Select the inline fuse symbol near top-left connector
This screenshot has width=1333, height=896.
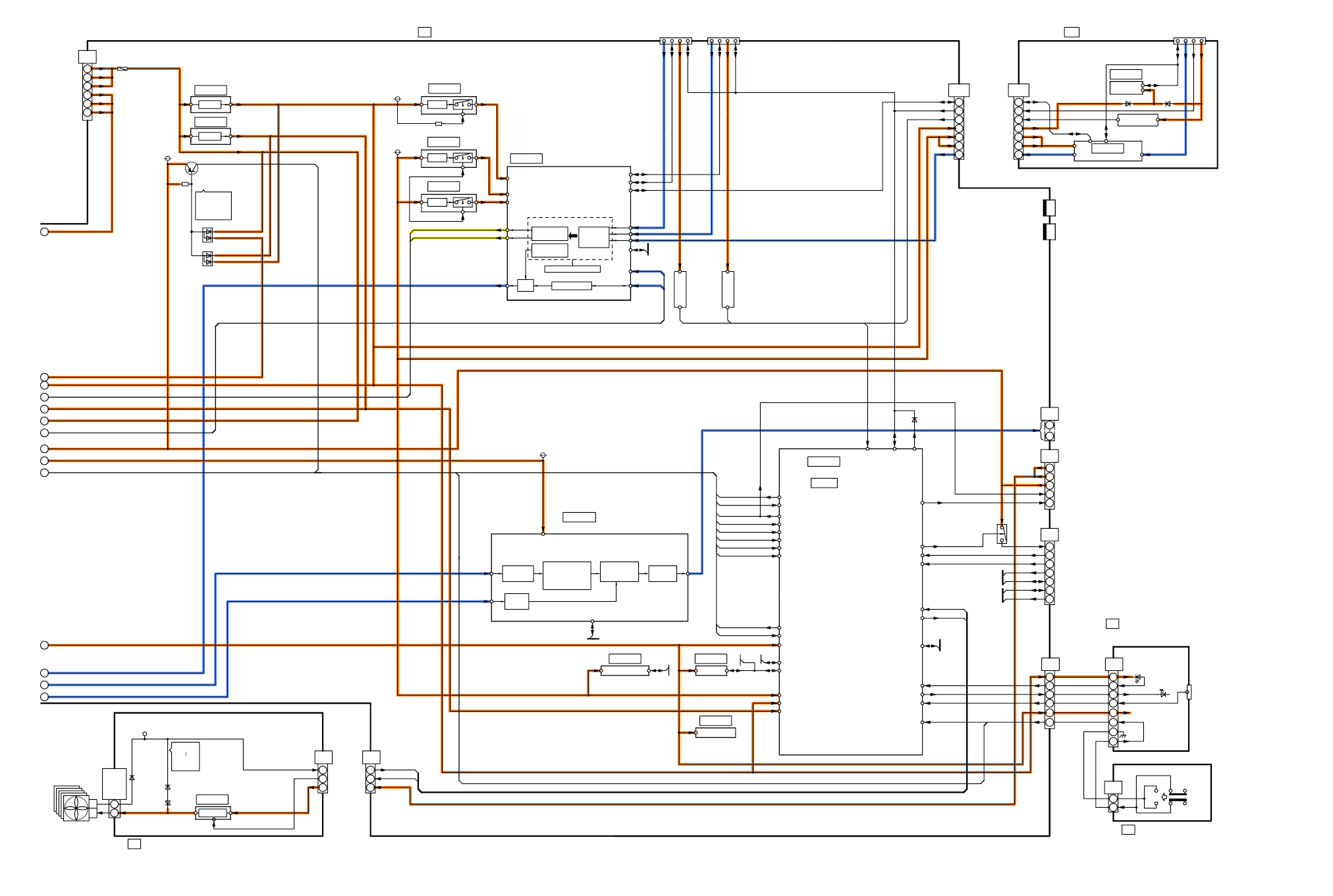122,68
